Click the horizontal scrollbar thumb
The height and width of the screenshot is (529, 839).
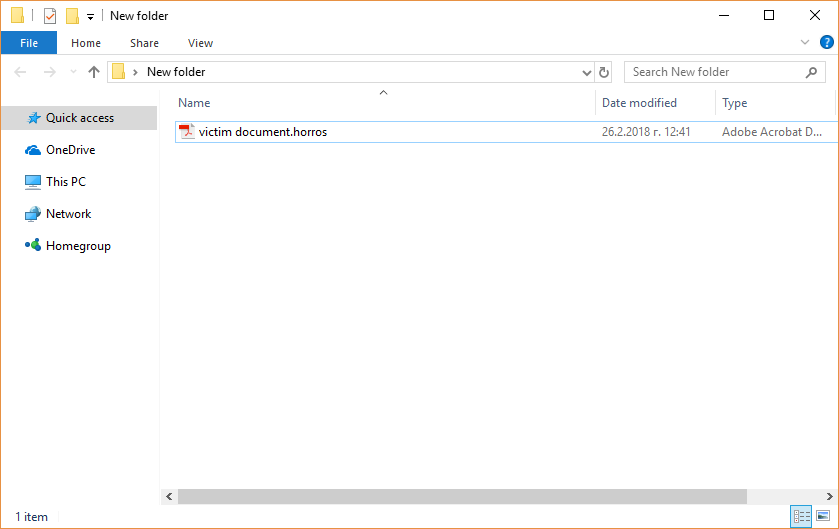click(x=462, y=496)
